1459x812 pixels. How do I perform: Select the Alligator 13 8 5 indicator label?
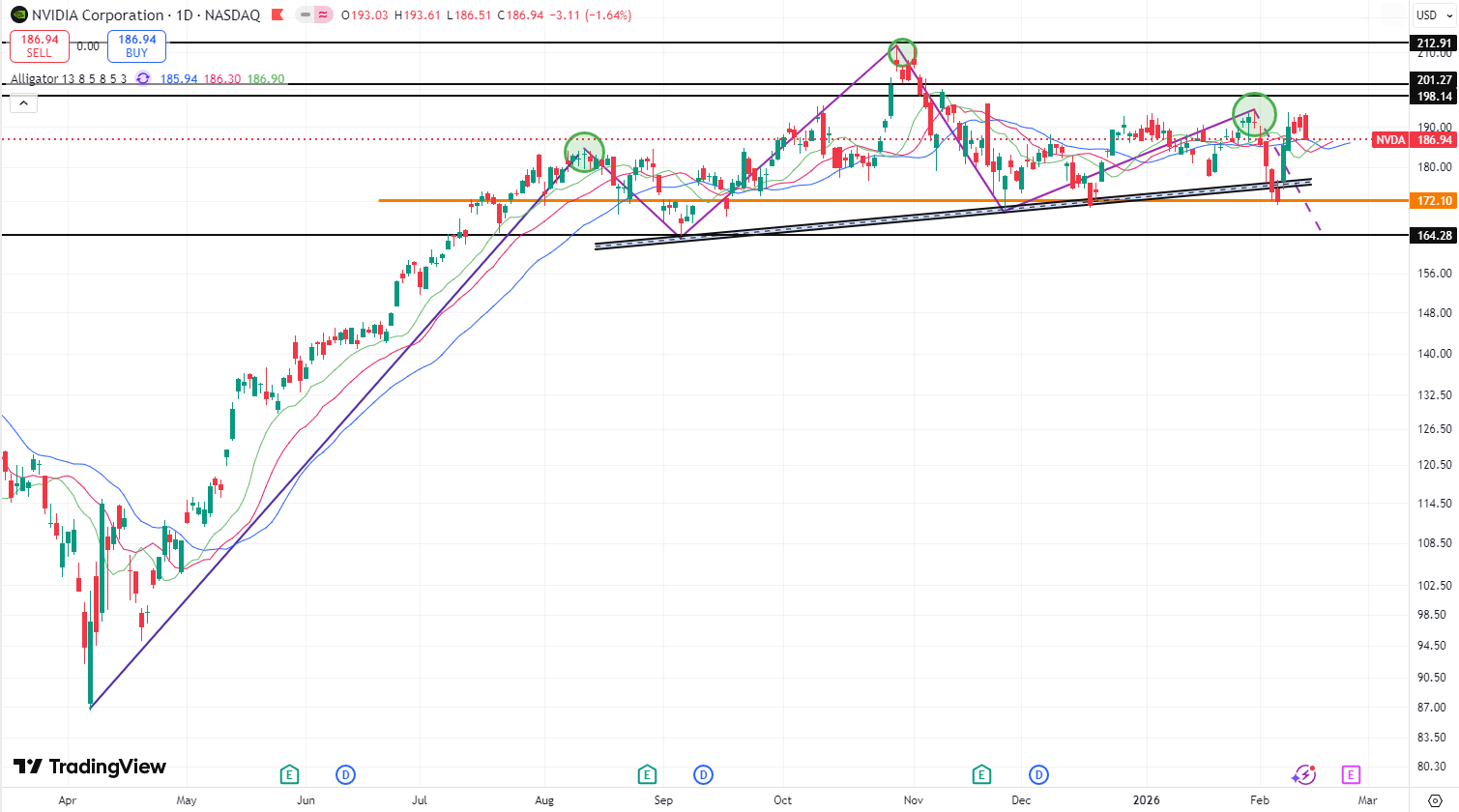click(68, 78)
